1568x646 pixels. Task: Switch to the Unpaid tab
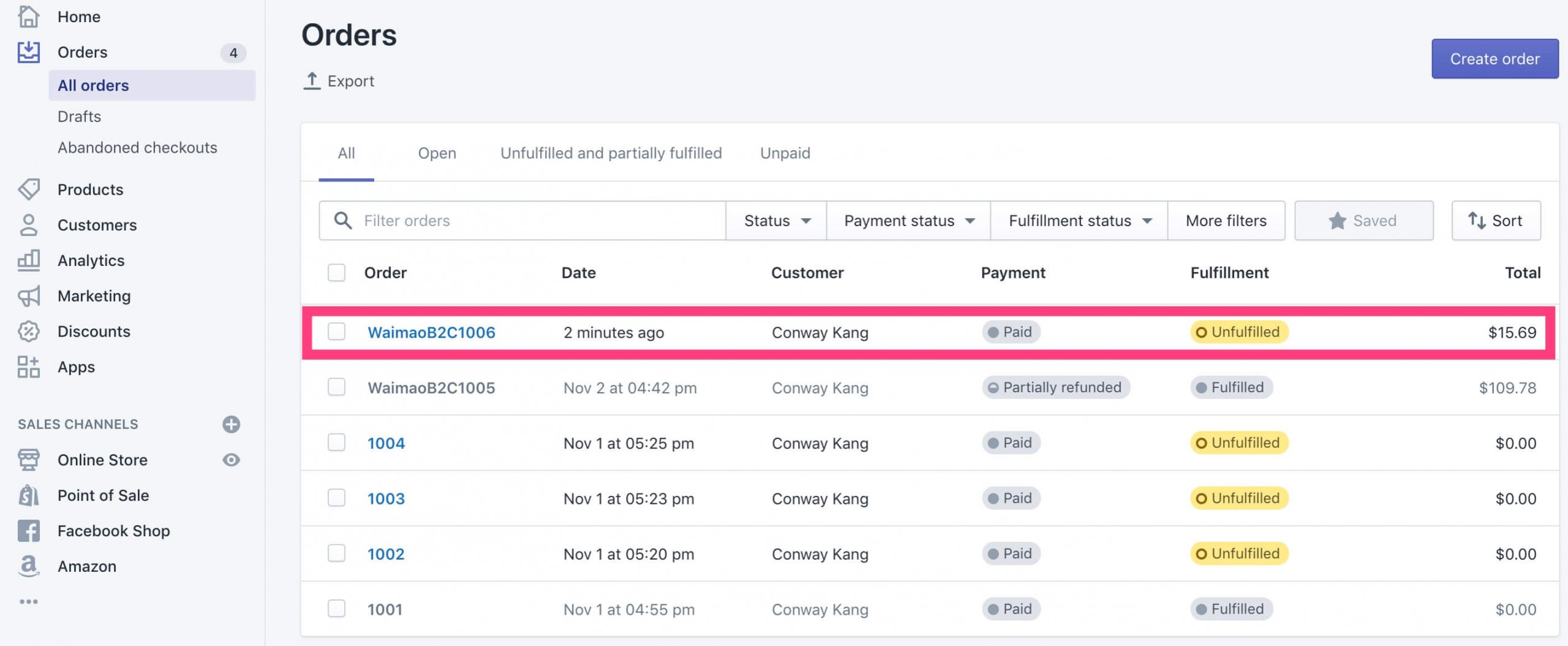[x=785, y=153]
